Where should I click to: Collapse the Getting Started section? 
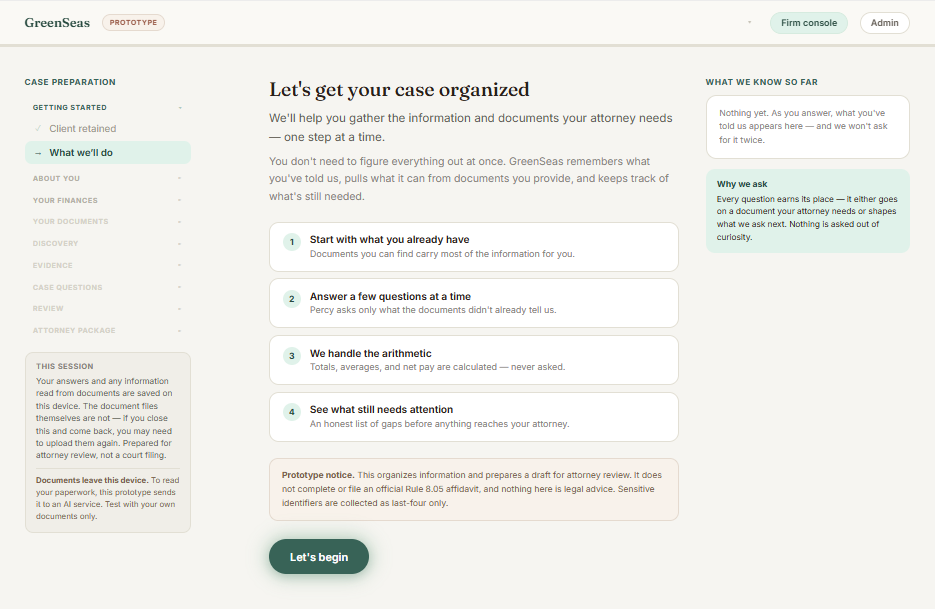[180, 108]
